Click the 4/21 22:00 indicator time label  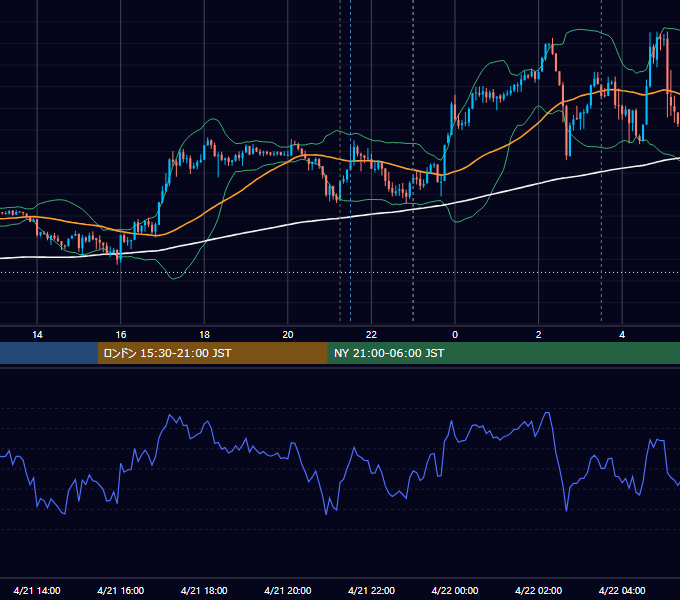point(371,590)
